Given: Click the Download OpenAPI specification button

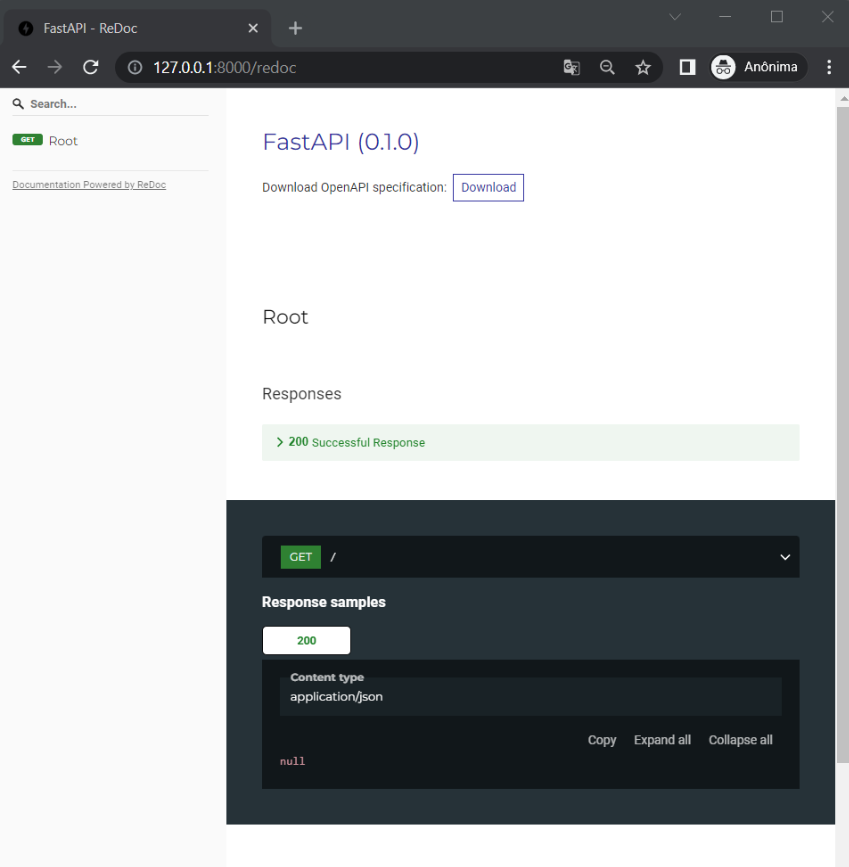Looking at the screenshot, I should point(488,187).
